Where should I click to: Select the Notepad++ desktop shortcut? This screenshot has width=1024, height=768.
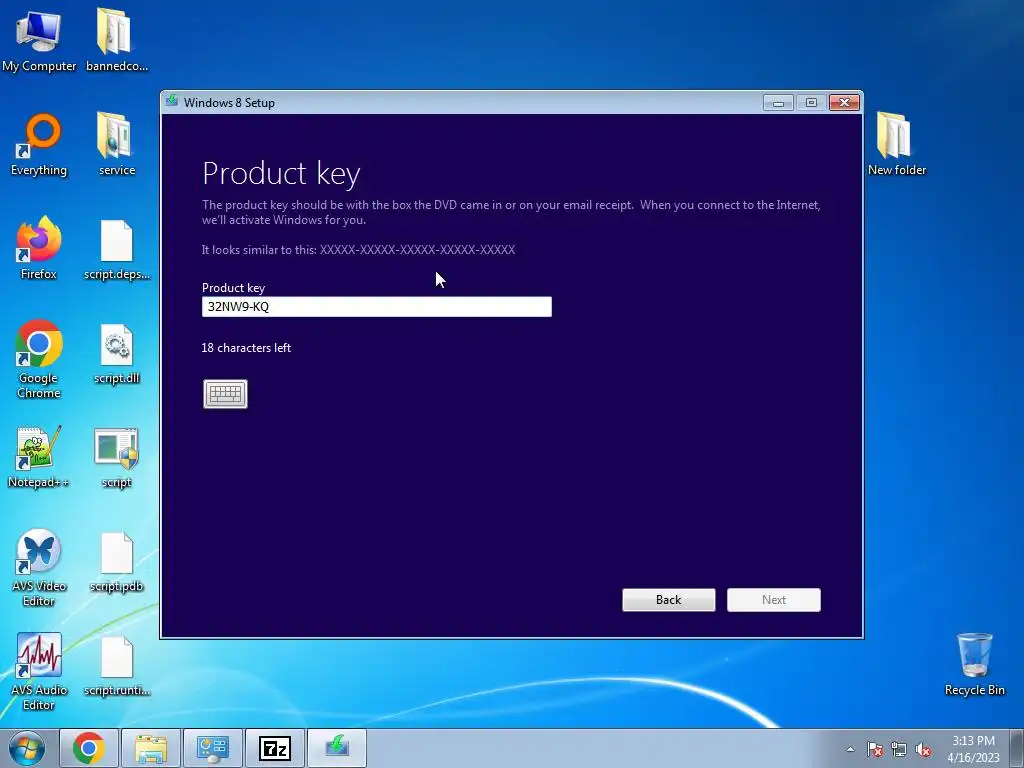[39, 457]
